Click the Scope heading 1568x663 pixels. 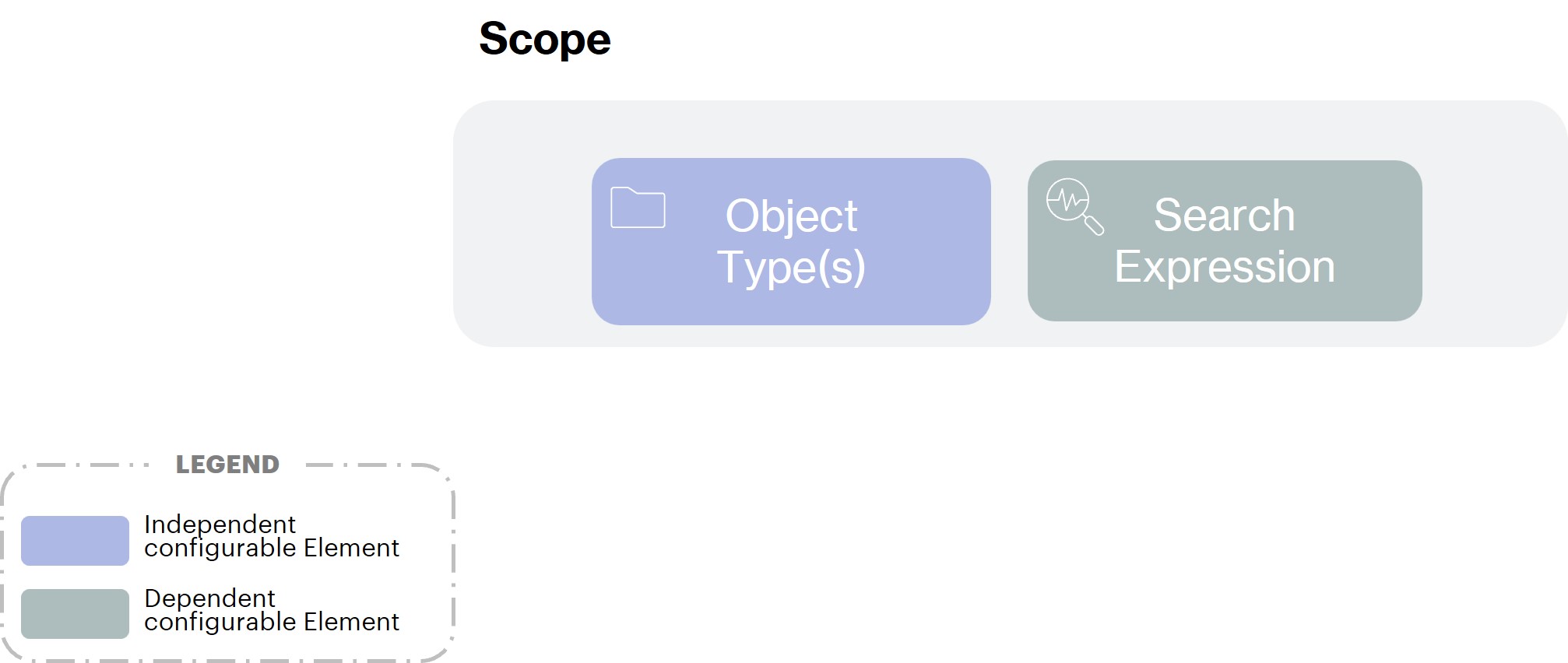(x=544, y=39)
